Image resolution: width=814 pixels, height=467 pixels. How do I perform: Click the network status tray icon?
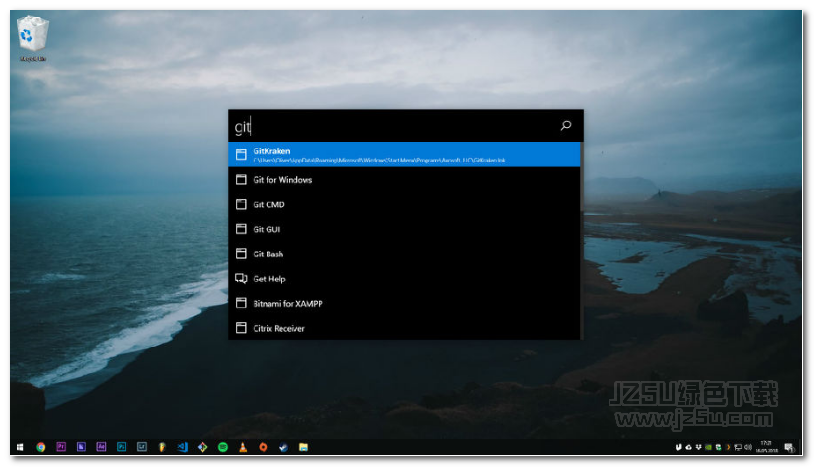tap(738, 447)
